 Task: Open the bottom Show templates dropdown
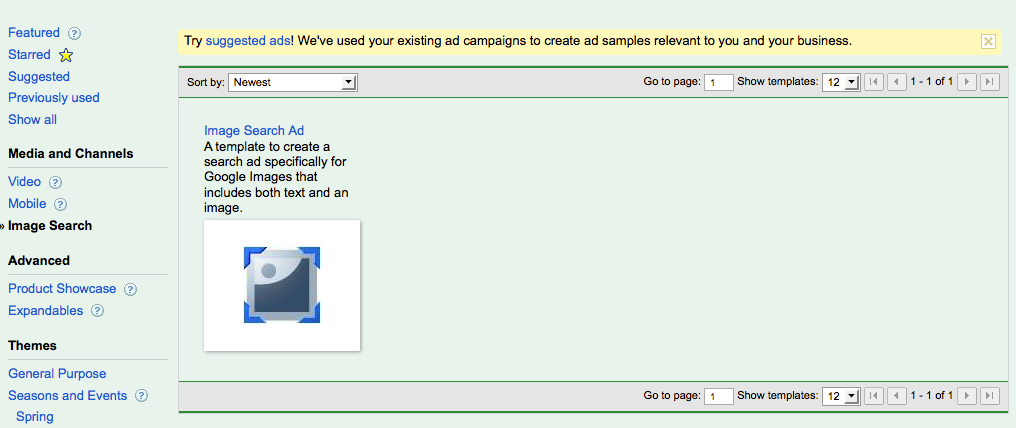coord(841,396)
